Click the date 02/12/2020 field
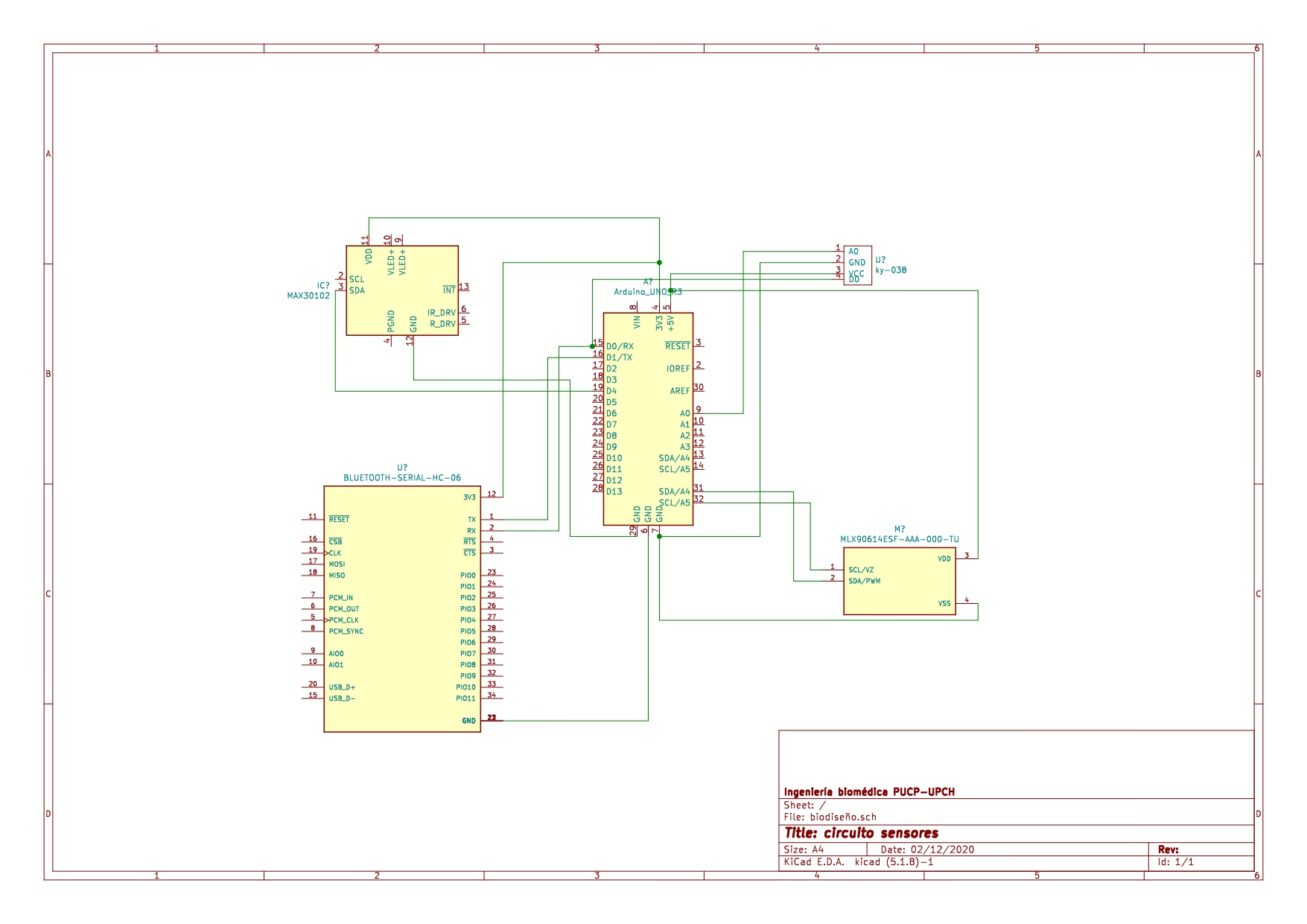This screenshot has width=1307, height=924. click(927, 850)
